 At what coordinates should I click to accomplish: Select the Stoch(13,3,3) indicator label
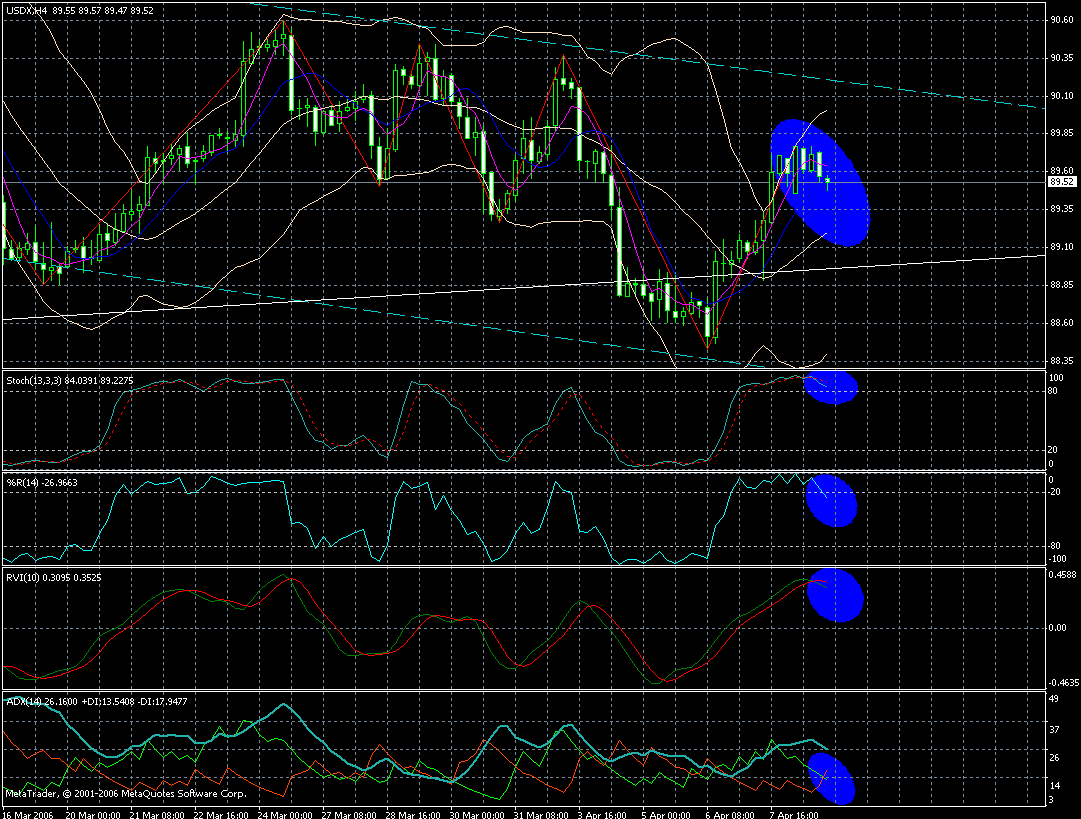tap(70, 381)
